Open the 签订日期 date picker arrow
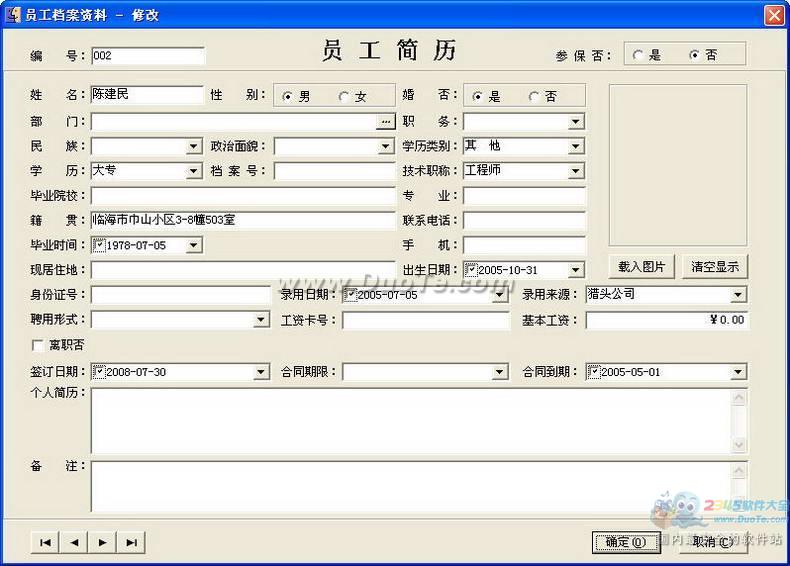 [x=260, y=372]
